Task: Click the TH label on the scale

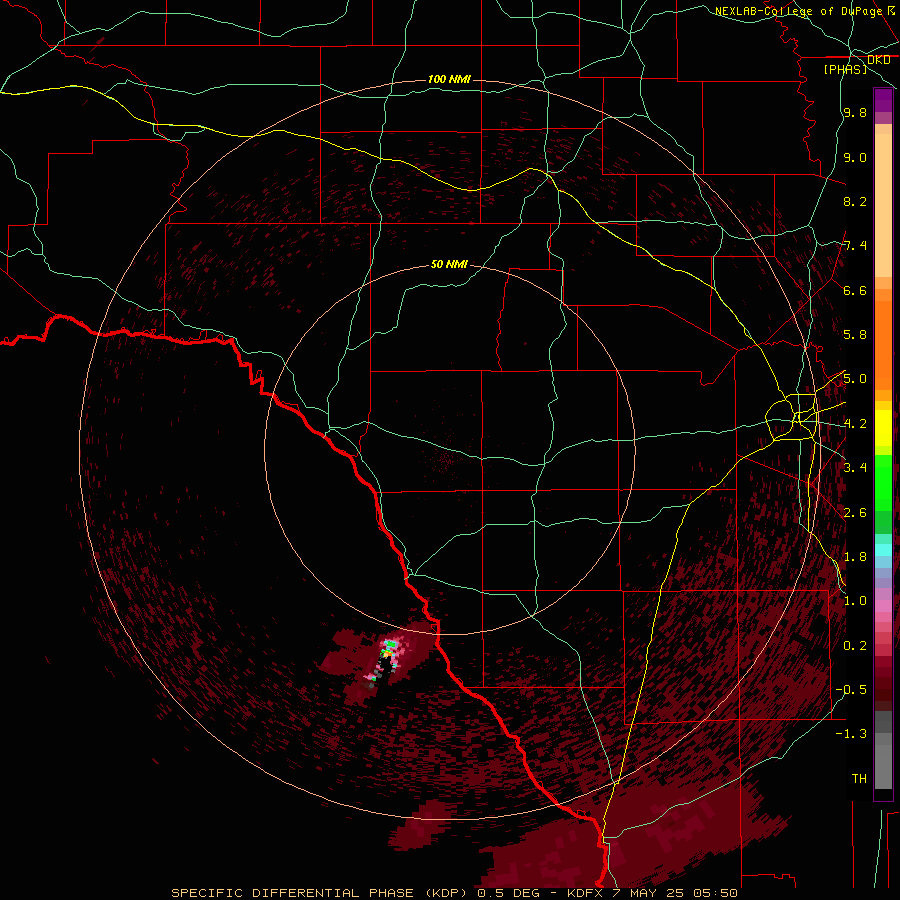Action: point(859,779)
